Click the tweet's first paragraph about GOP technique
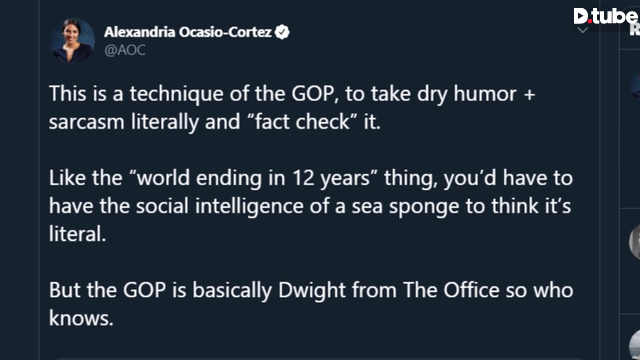640x360 pixels. 292,108
